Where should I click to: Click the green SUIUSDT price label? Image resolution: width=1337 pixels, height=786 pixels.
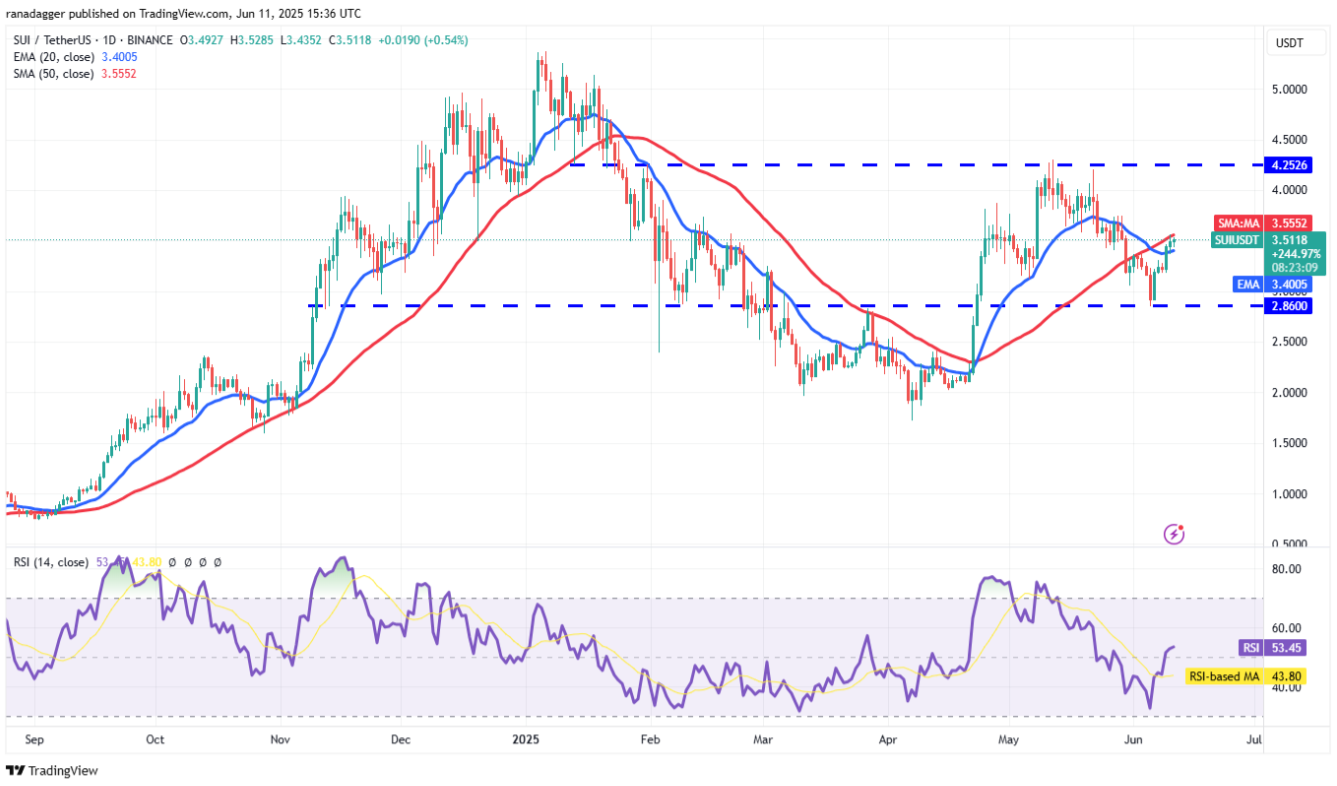click(1268, 254)
